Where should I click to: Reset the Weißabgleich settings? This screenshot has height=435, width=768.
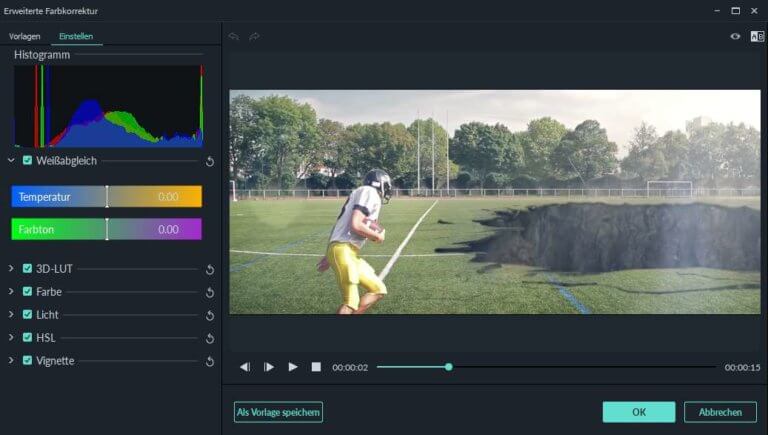click(210, 161)
